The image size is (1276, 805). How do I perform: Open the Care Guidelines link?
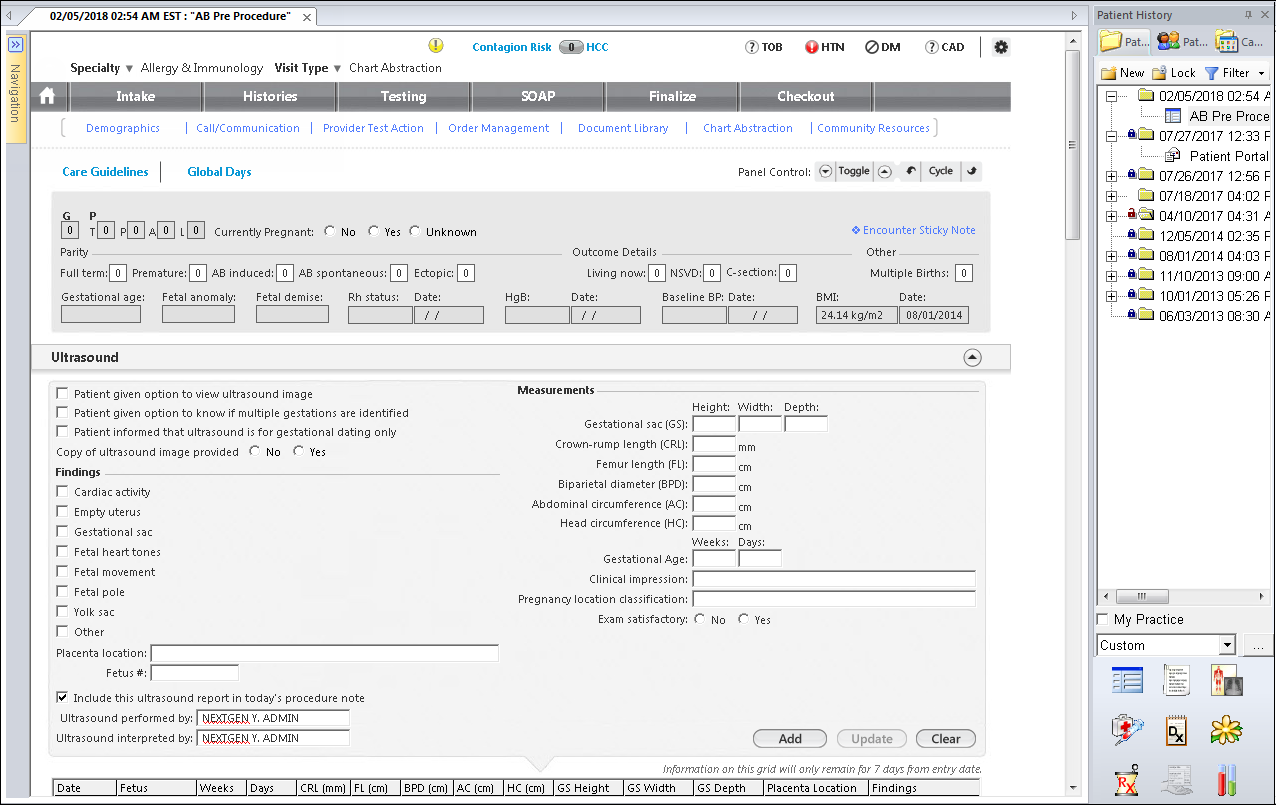tap(105, 172)
